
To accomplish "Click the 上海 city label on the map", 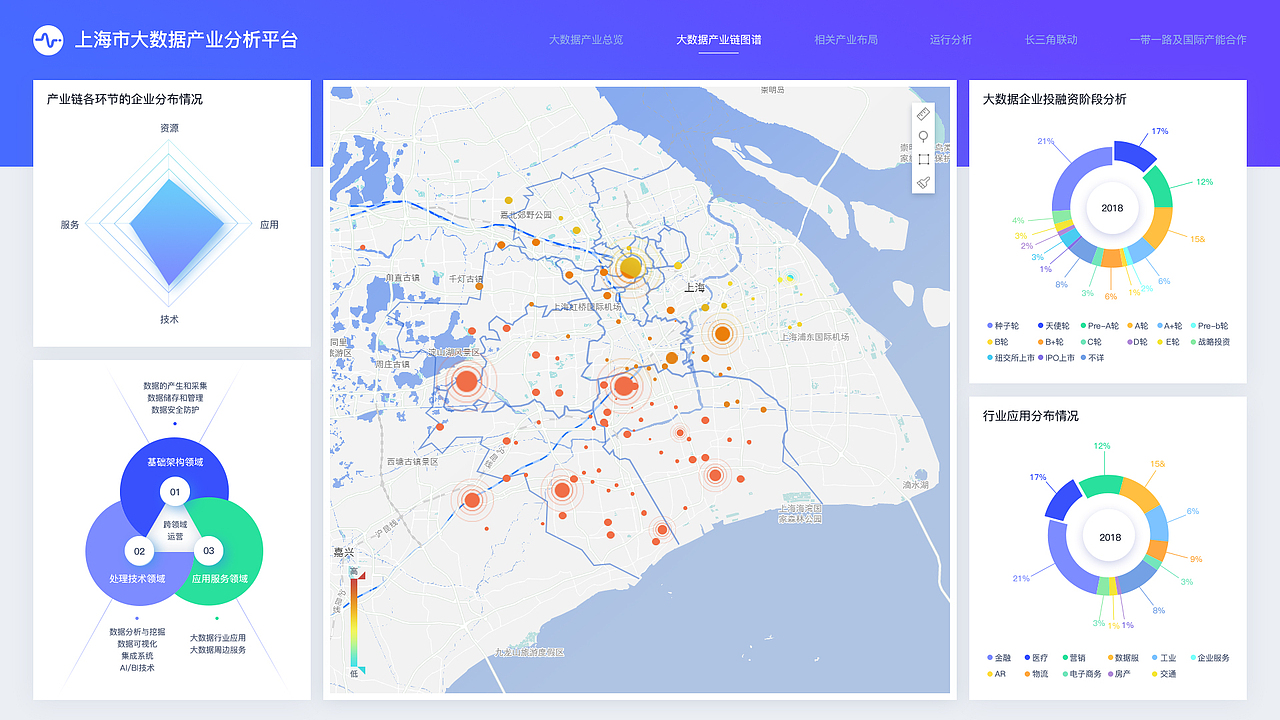I will click(x=695, y=288).
